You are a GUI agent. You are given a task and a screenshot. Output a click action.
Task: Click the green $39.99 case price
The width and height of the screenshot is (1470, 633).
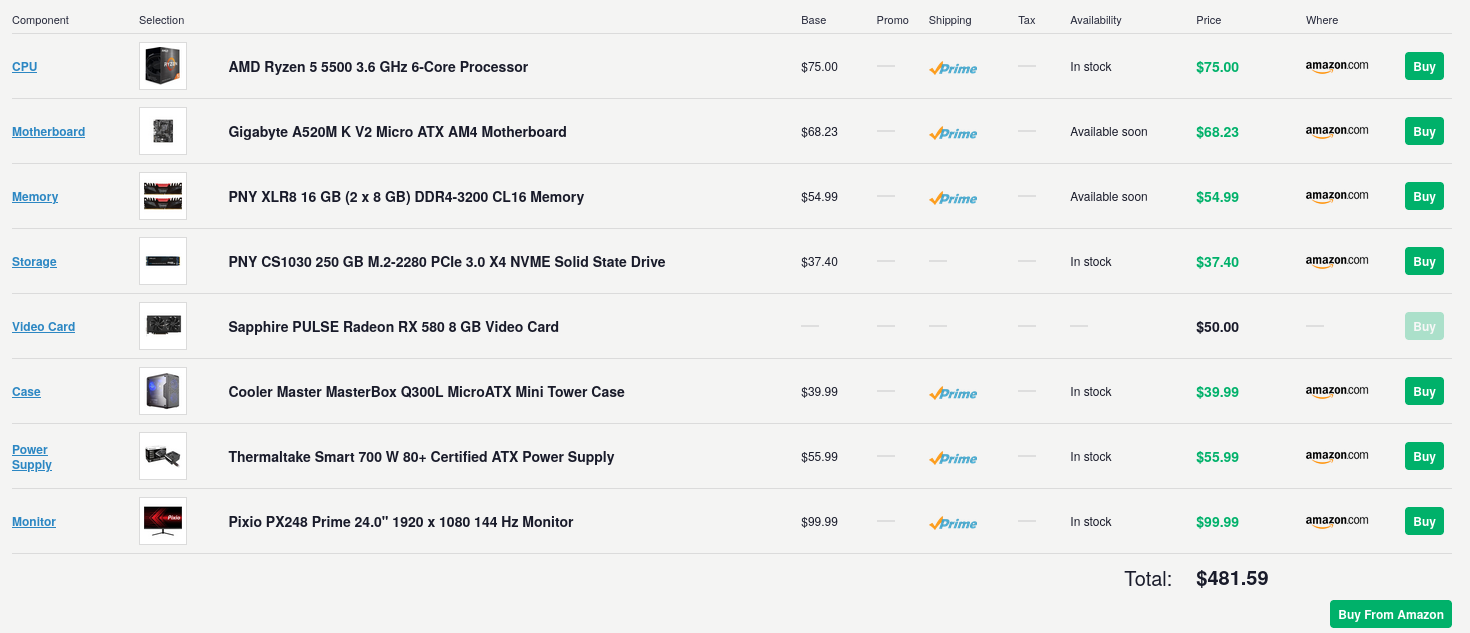[x=1217, y=392]
